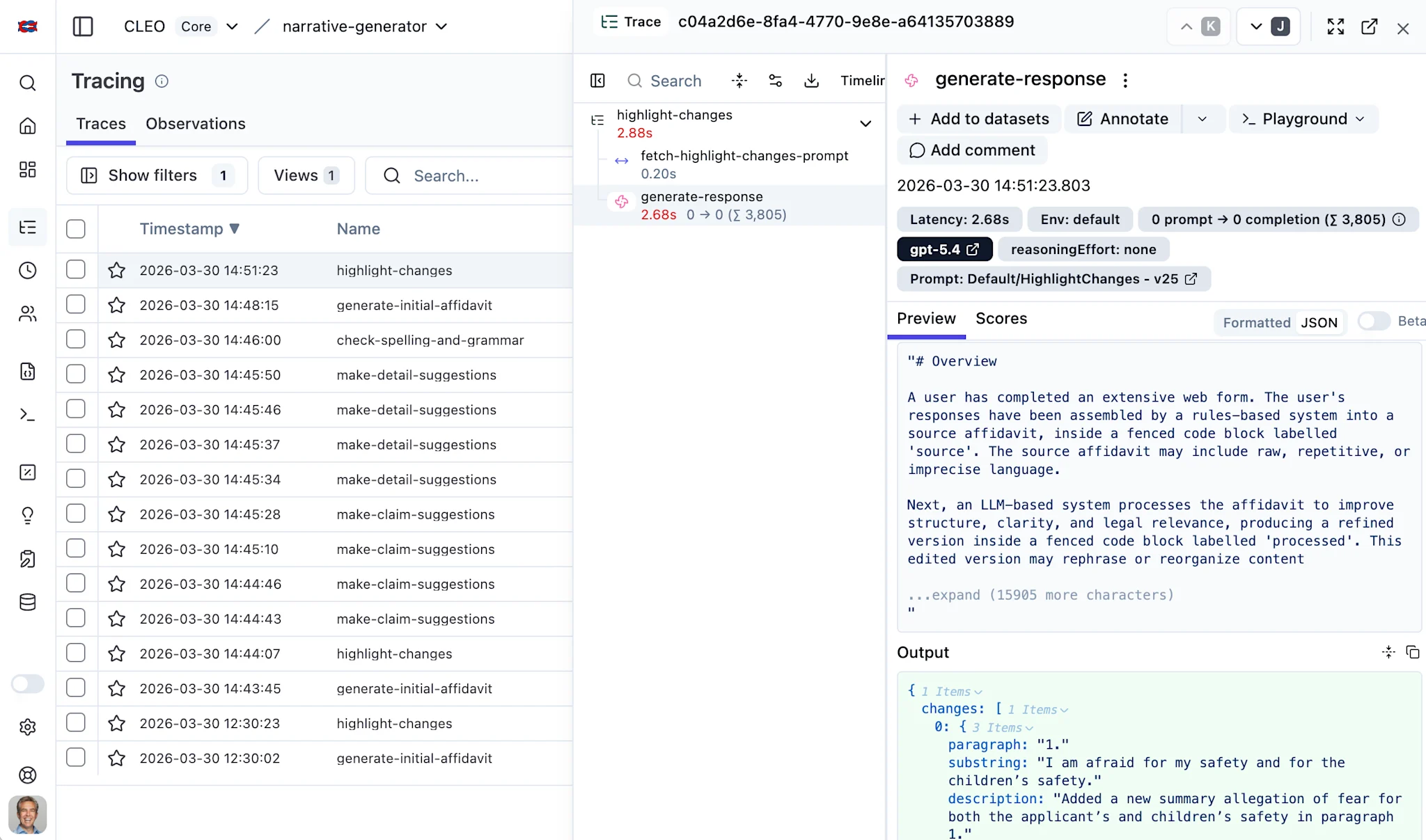Open the Users sidebar icon
Viewport: 1426px width, 840px height.
pos(28,314)
